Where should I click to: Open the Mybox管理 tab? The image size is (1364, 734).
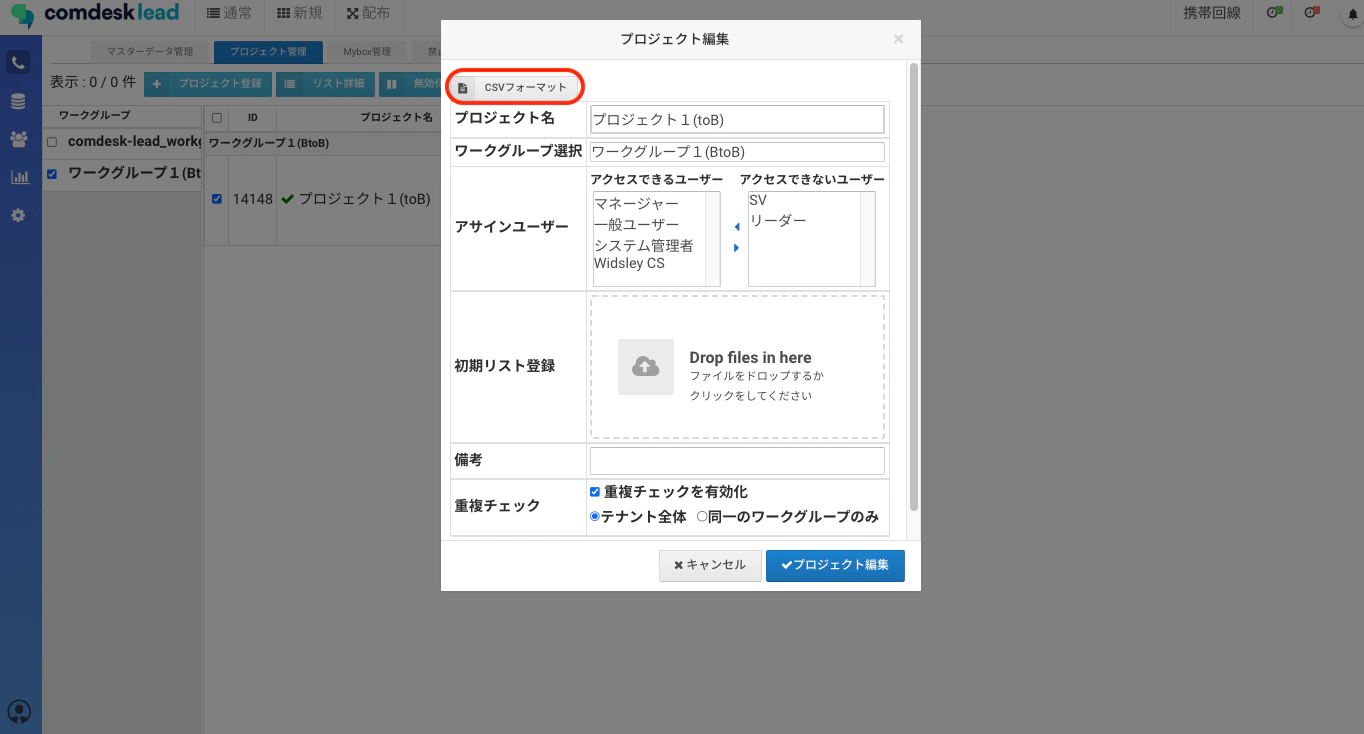[x=367, y=51]
